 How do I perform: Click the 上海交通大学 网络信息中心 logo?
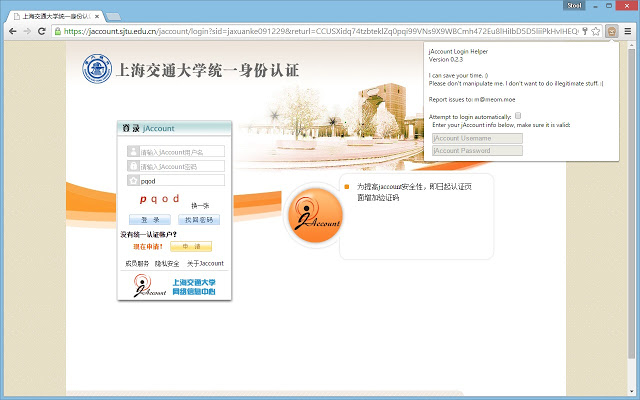coord(194,287)
